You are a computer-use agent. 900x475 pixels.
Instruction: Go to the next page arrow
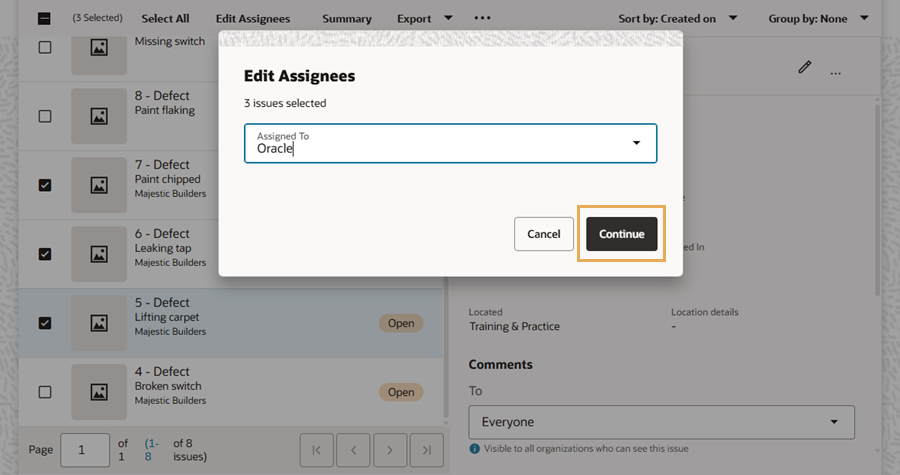tap(390, 450)
